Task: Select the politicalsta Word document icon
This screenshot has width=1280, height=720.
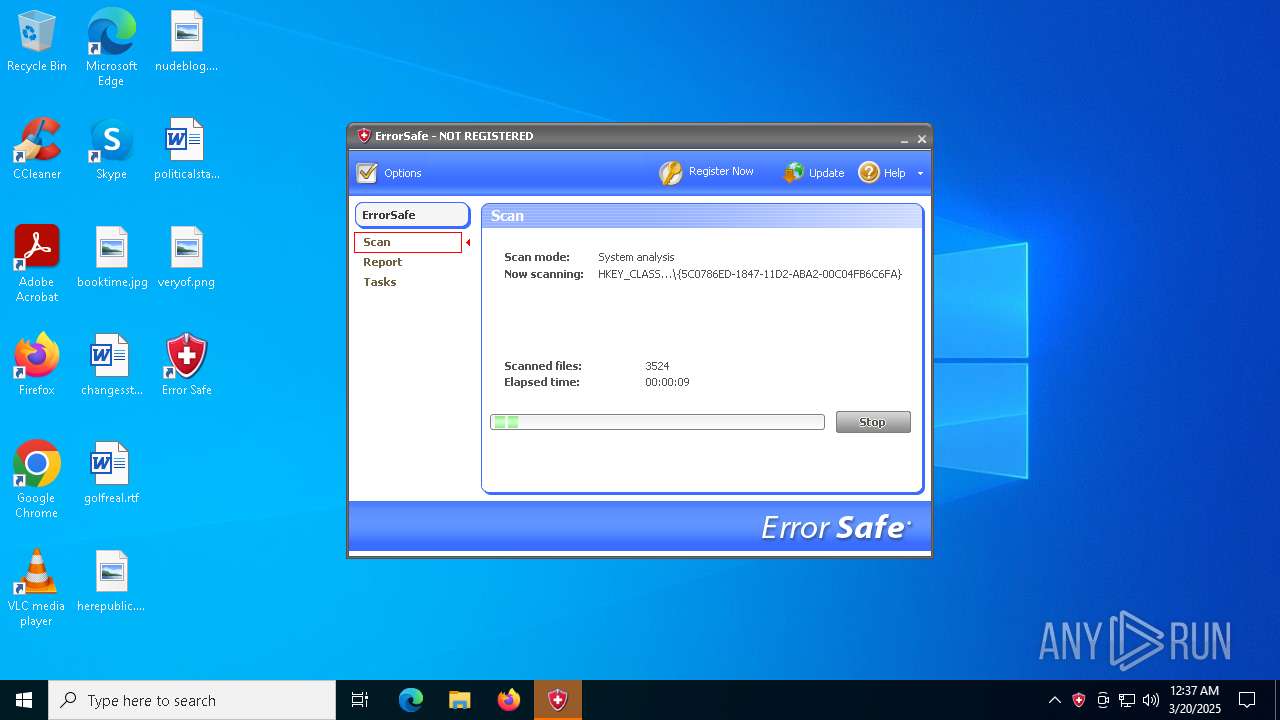Action: tap(187, 149)
